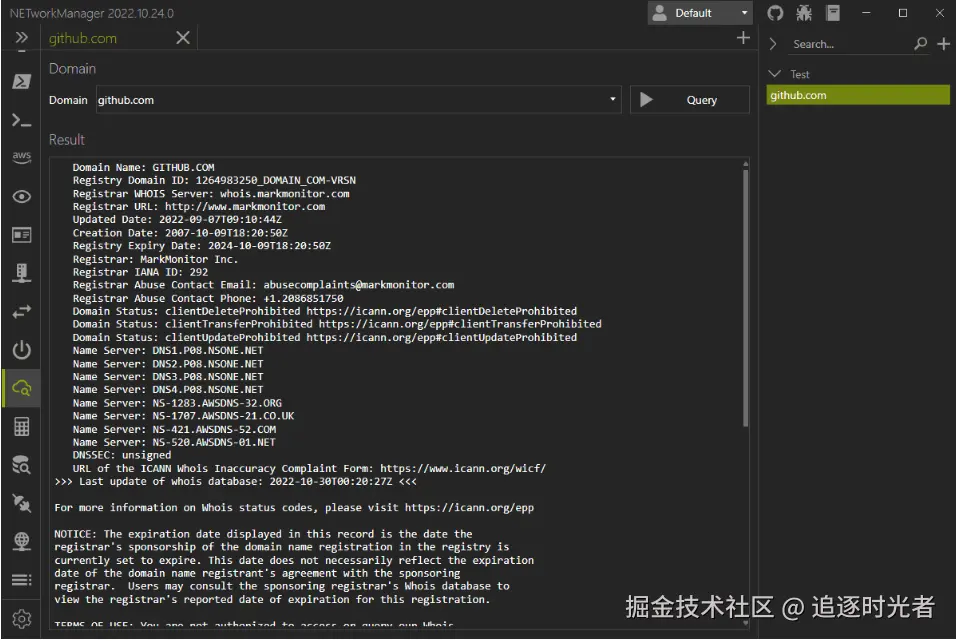Click 'Registrar: MarkMonitor Inc.' line
The height and width of the screenshot is (641, 956).
[x=155, y=259]
